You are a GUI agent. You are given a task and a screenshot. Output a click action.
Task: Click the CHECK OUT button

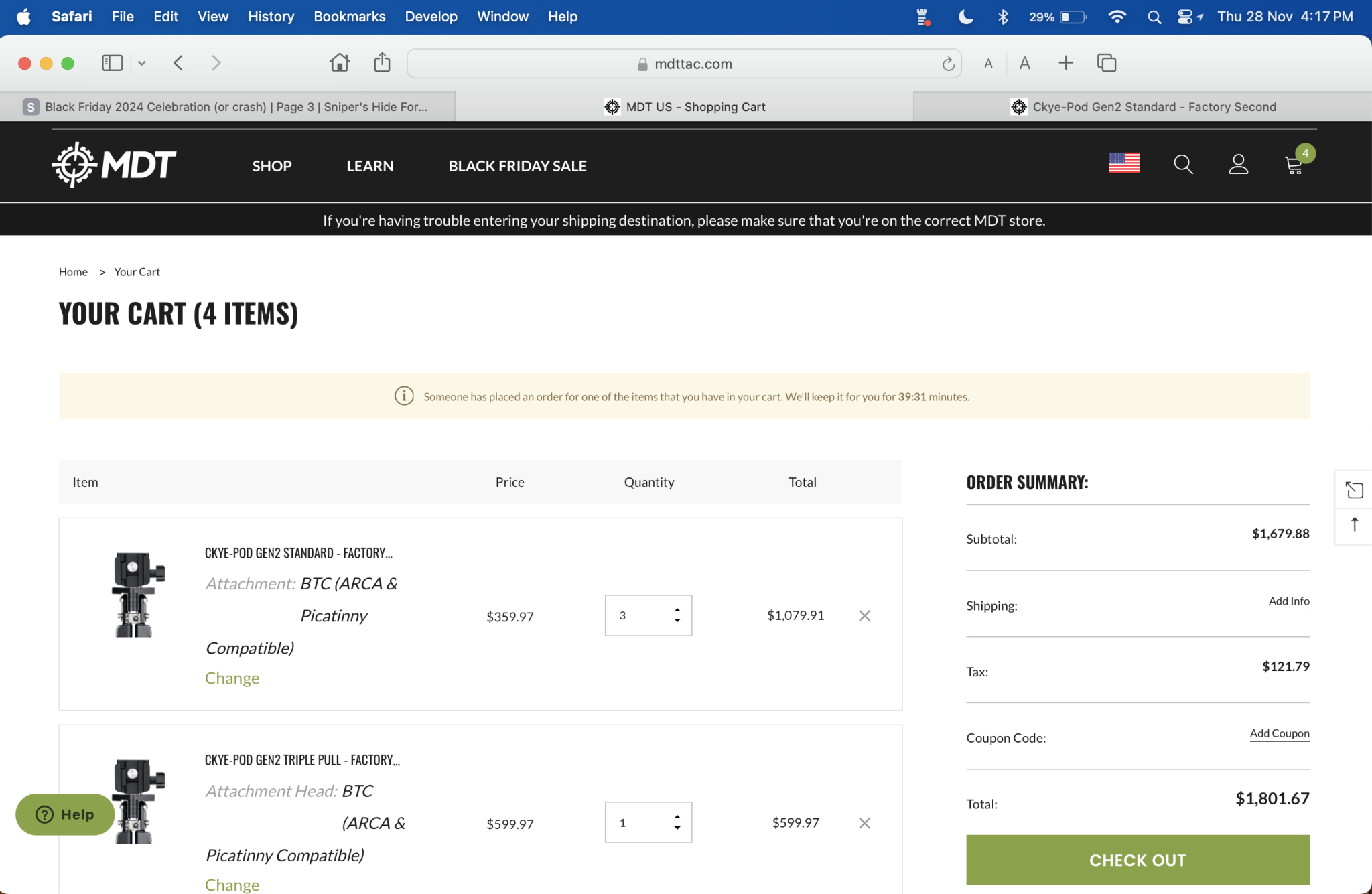coord(1137,860)
